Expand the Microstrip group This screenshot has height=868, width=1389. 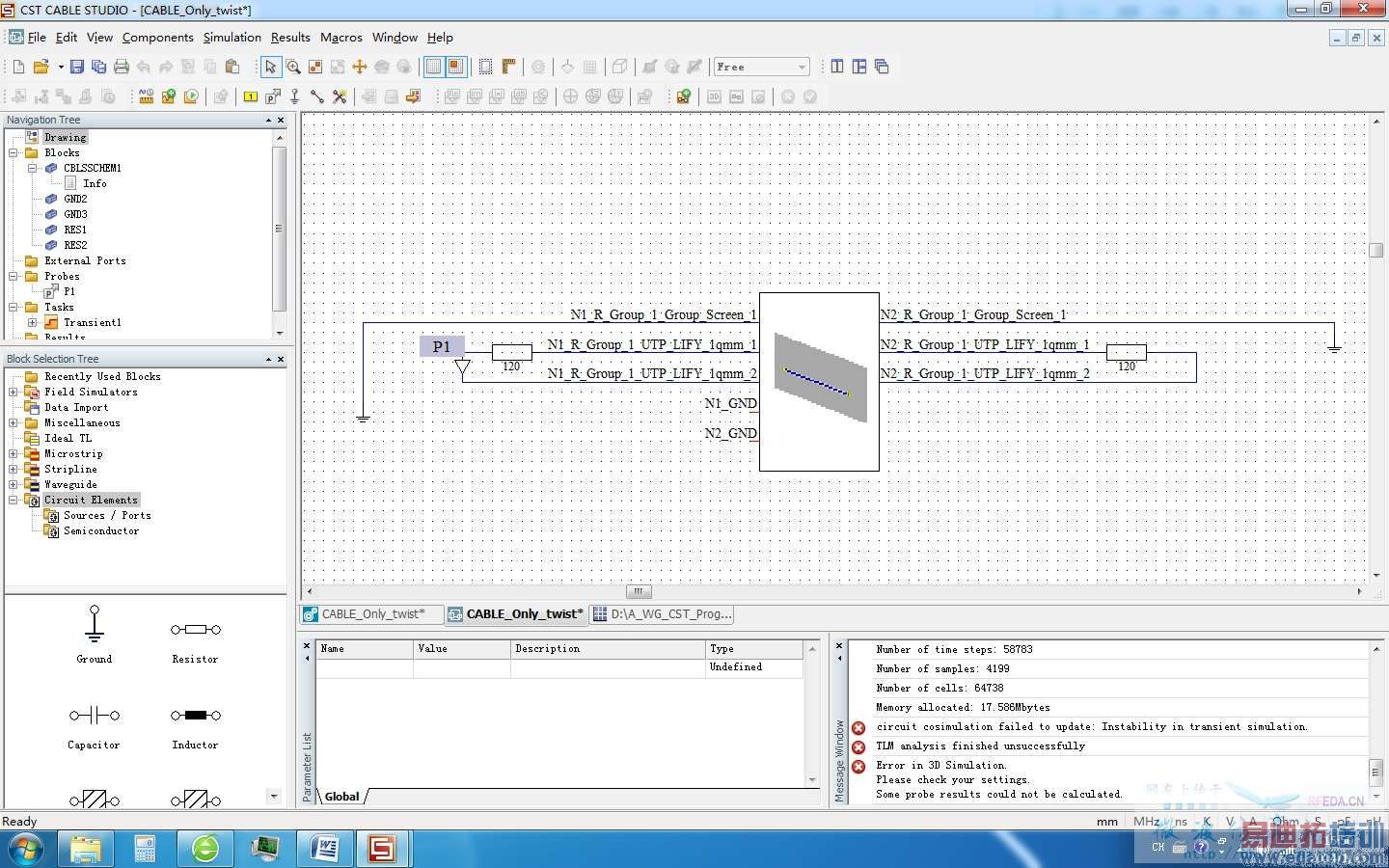click(14, 453)
